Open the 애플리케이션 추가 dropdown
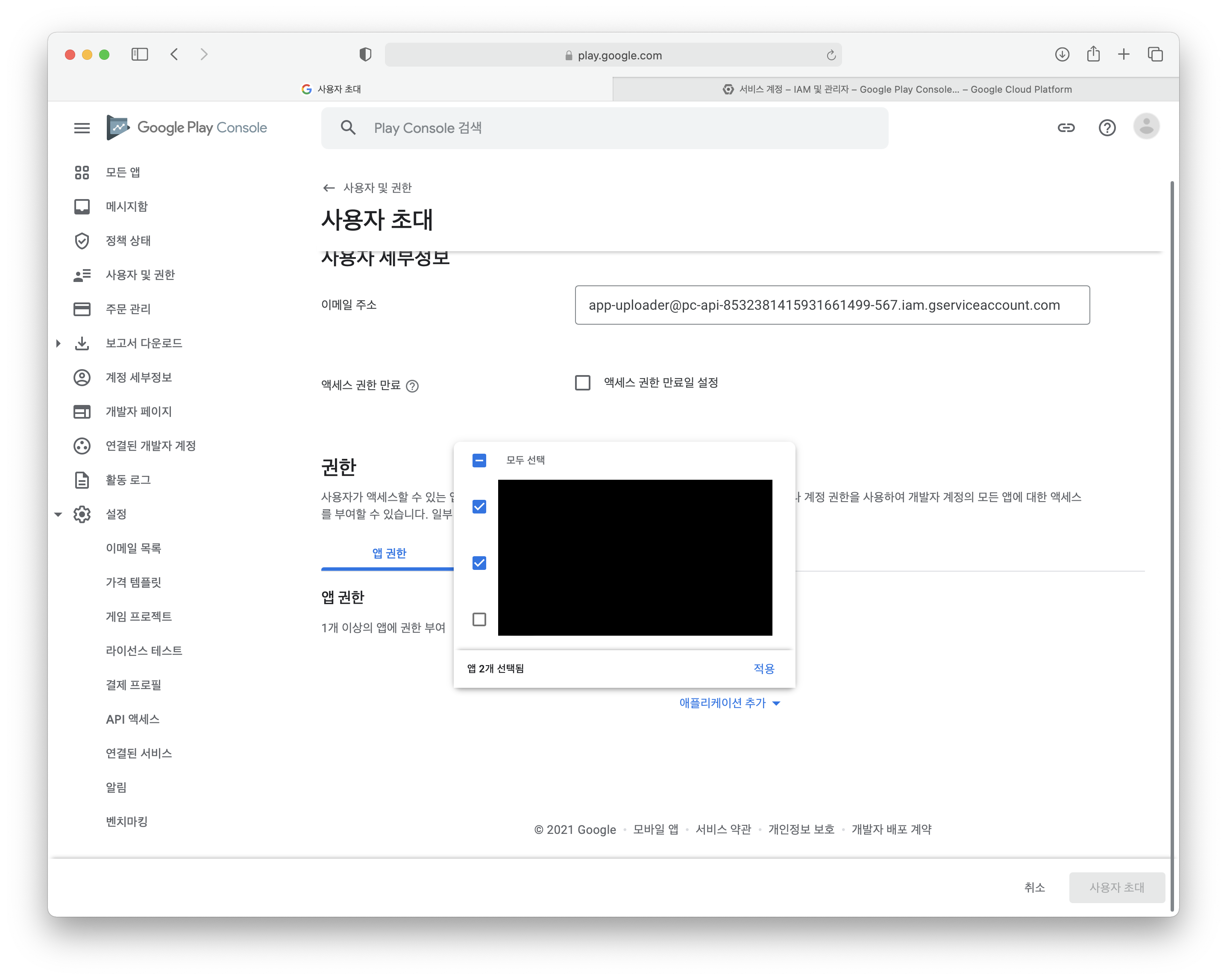This screenshot has width=1227, height=980. pyautogui.click(x=729, y=704)
